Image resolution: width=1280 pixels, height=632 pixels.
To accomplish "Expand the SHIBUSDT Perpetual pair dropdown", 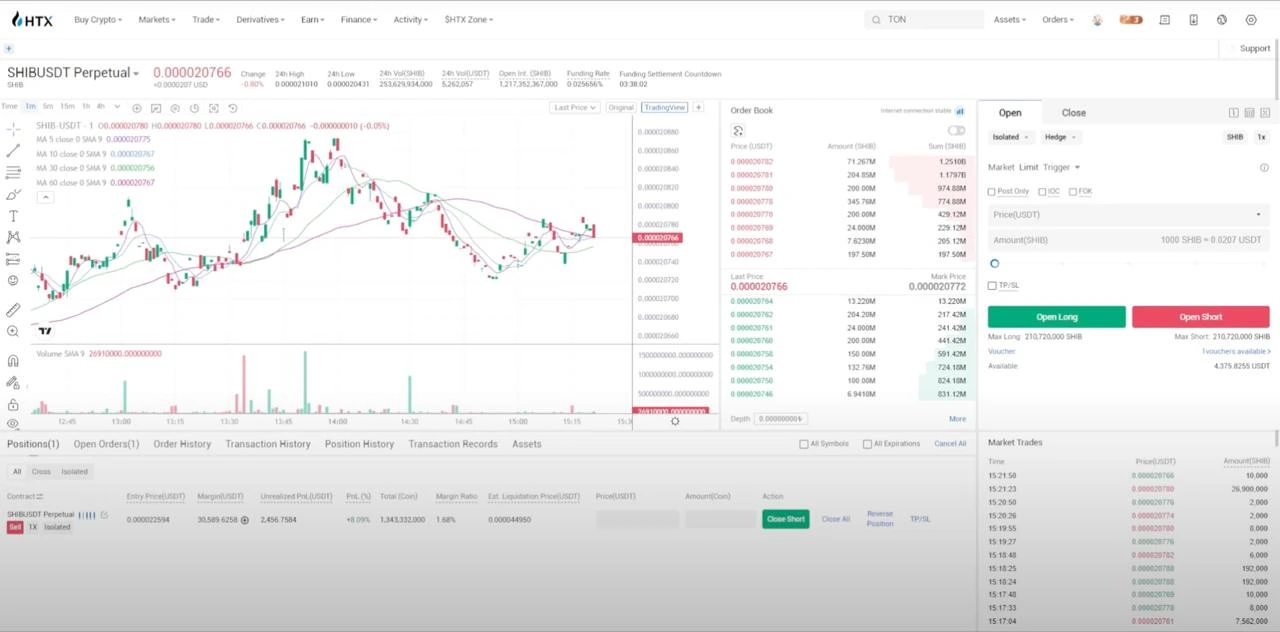I will click(136, 73).
